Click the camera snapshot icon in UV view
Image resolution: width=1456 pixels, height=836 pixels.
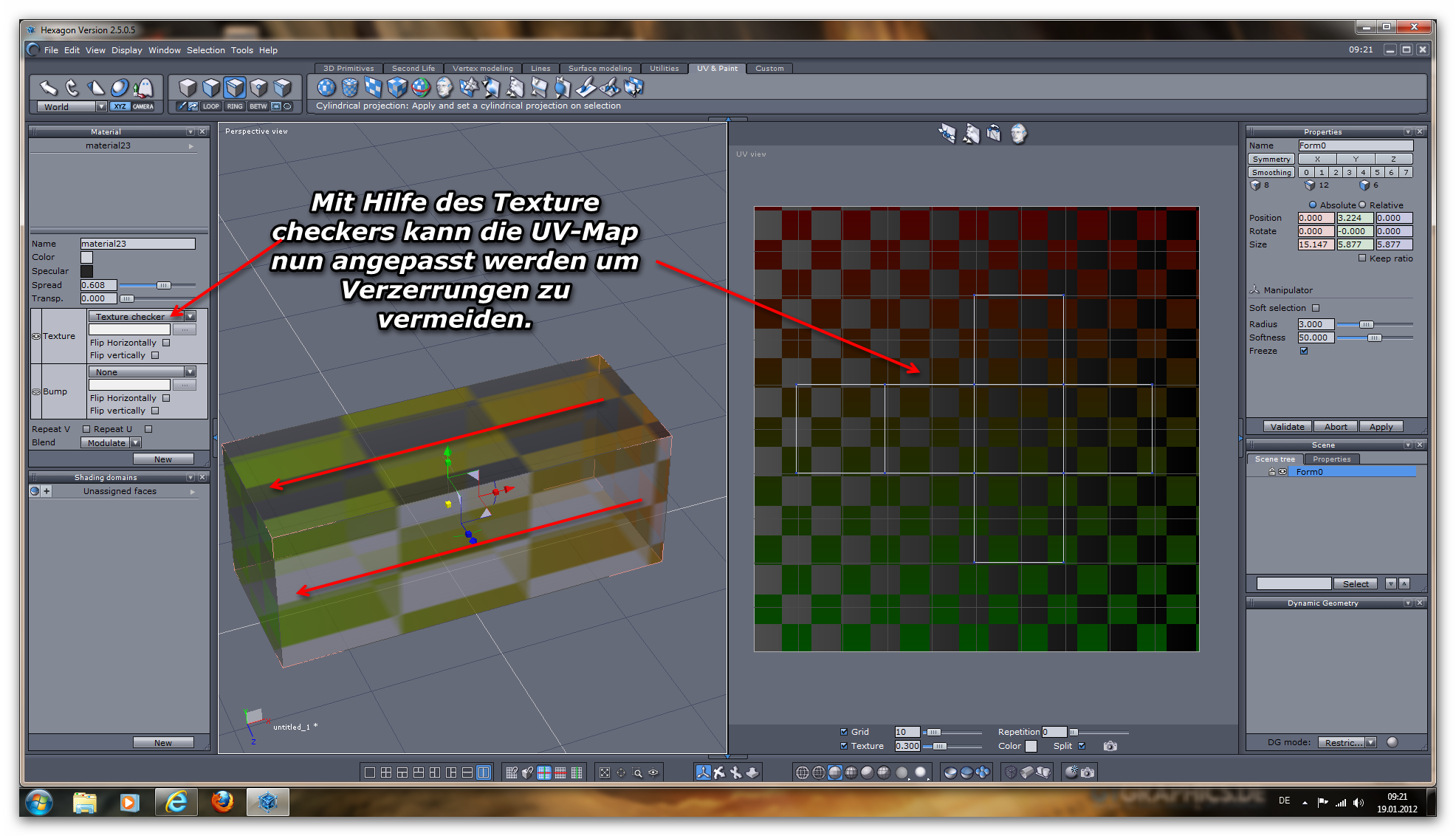pos(1110,746)
